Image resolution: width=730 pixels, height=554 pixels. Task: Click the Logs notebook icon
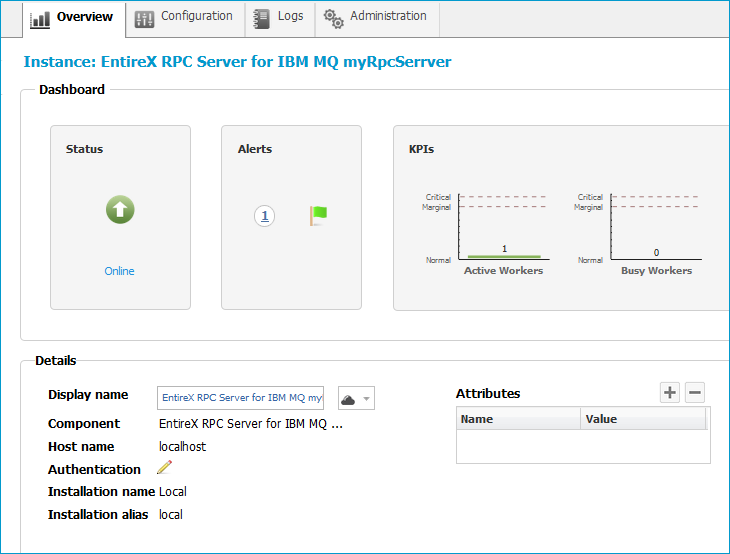click(x=261, y=19)
